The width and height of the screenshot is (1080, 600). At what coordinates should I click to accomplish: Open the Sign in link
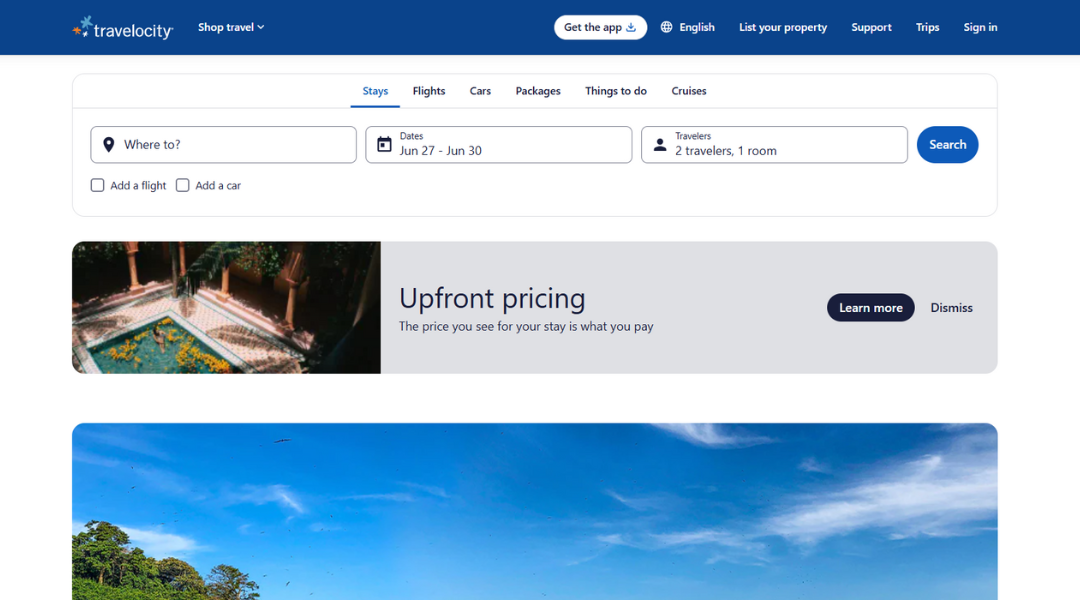click(980, 28)
